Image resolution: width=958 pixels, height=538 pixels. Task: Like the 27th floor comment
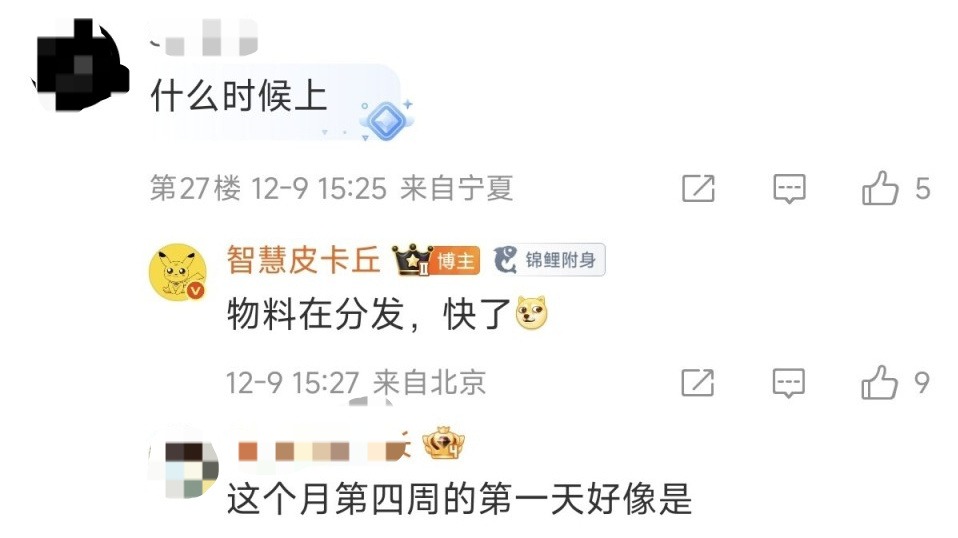(880, 188)
